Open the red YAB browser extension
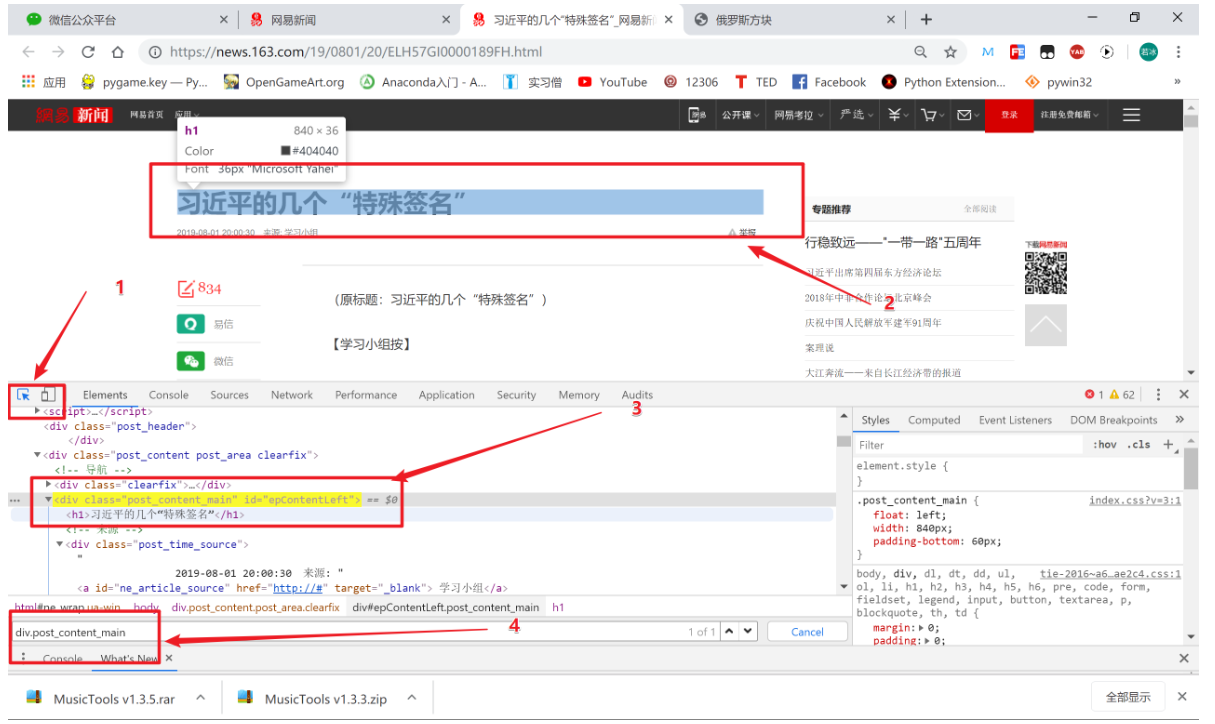This screenshot has height=724, width=1215. tap(1077, 52)
